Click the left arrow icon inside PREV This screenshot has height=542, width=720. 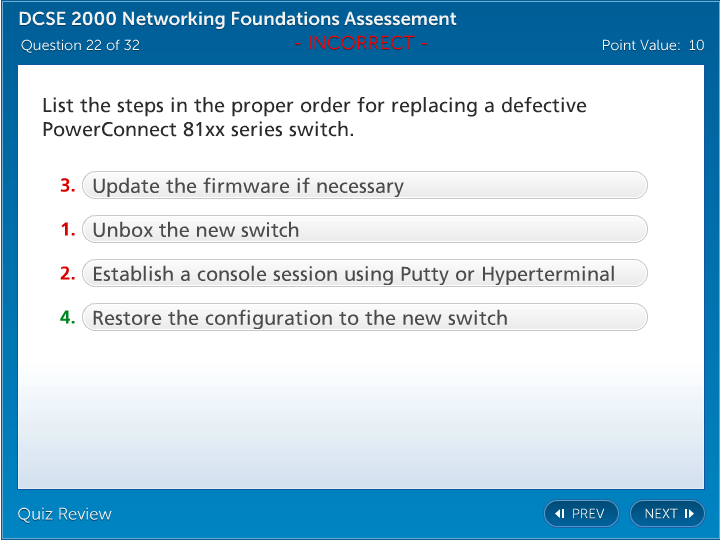[x=560, y=514]
